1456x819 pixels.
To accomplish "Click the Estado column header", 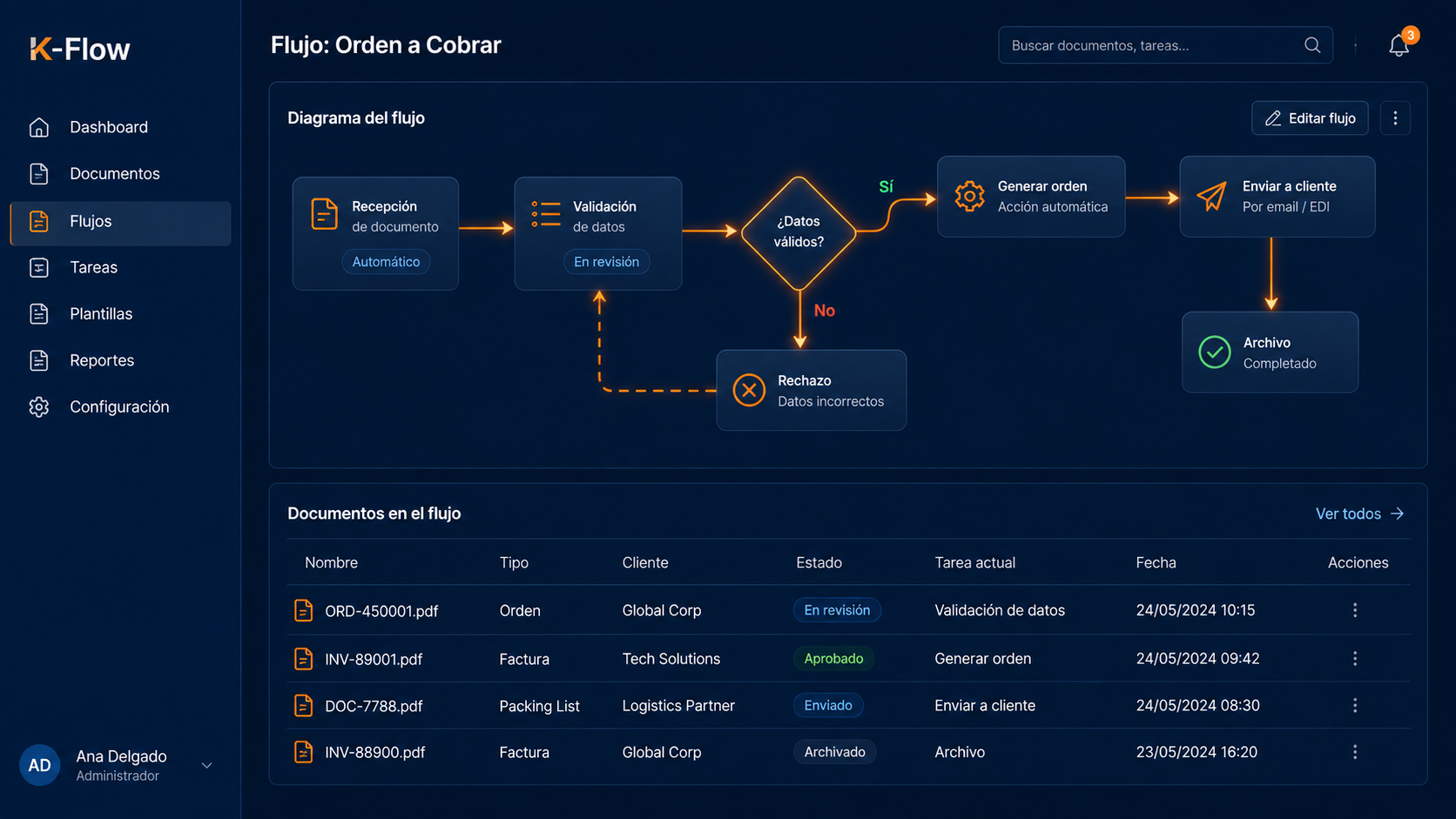I will 819,562.
